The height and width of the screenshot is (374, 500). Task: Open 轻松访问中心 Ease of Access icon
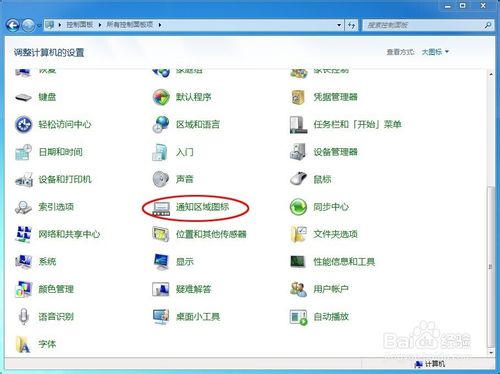pyautogui.click(x=23, y=125)
